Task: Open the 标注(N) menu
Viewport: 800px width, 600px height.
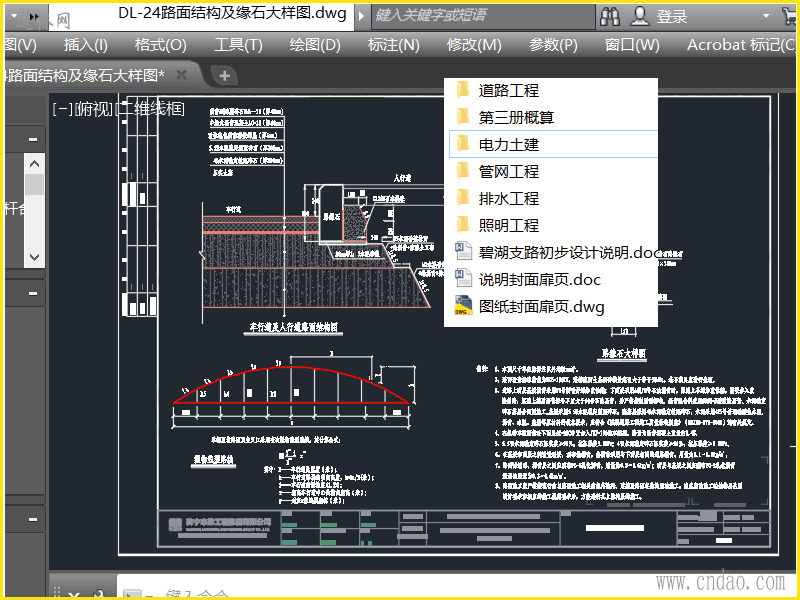Action: 393,45
